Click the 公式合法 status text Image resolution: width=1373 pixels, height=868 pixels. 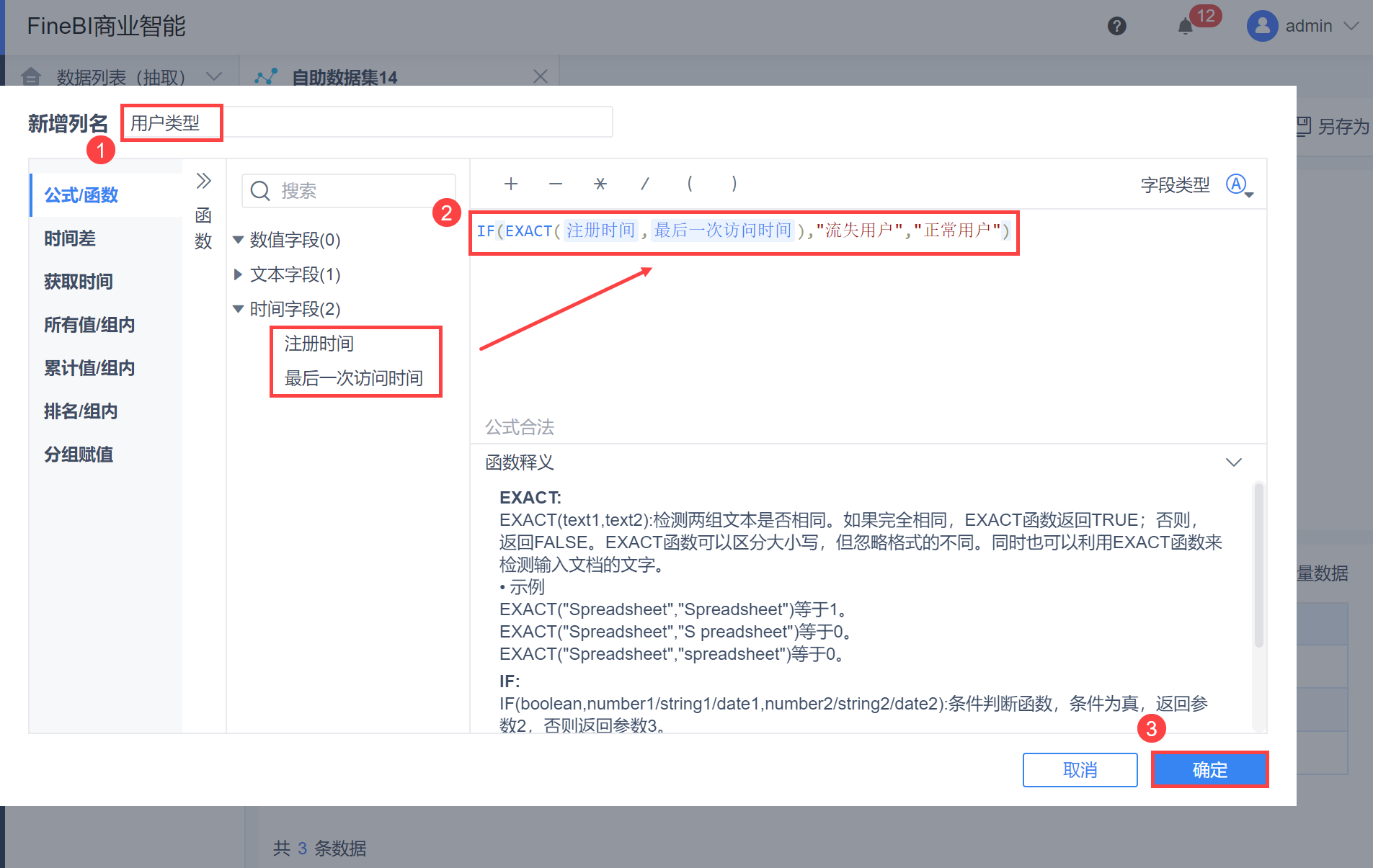(520, 427)
